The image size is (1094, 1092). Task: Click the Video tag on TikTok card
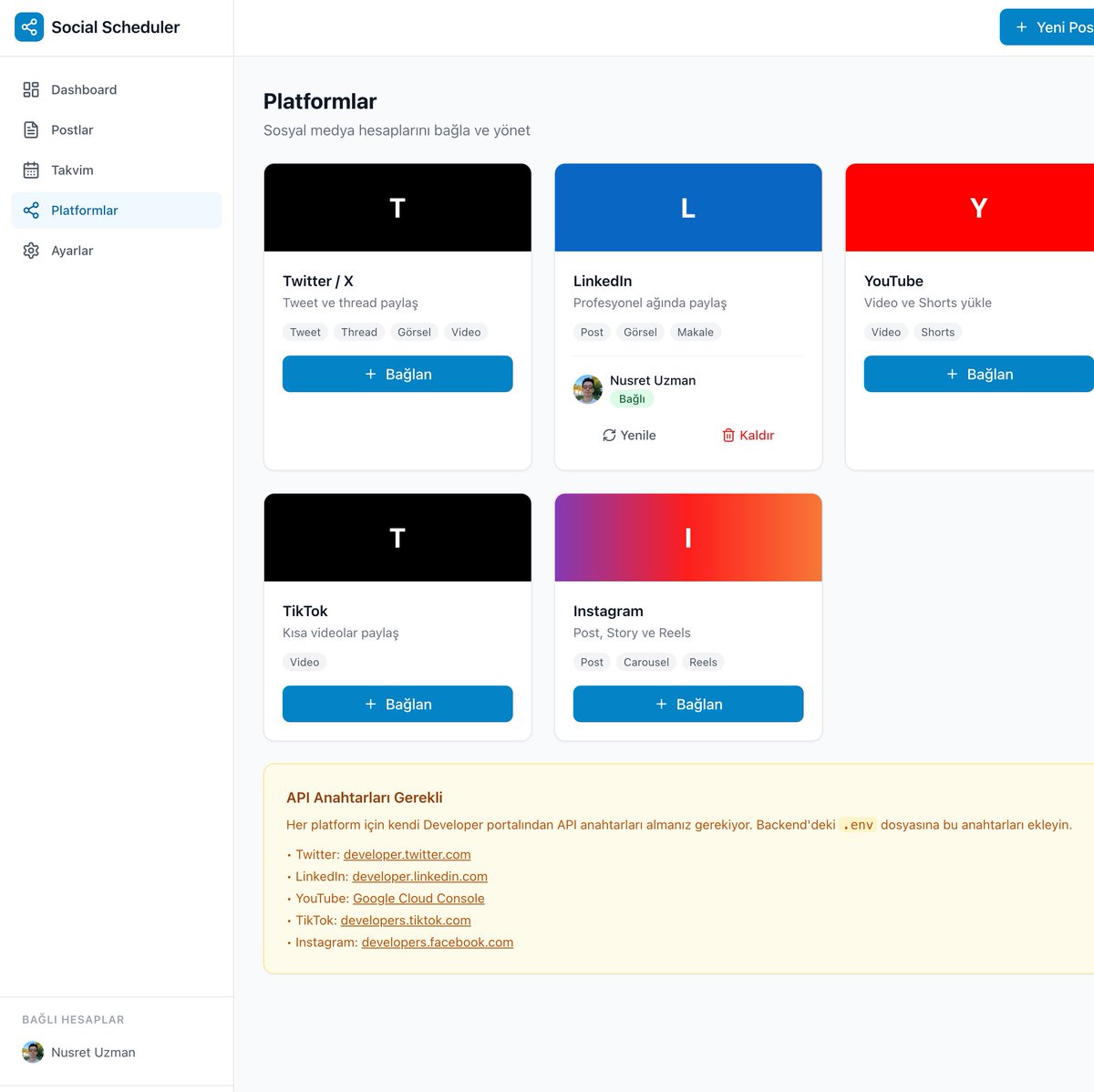pyautogui.click(x=304, y=662)
